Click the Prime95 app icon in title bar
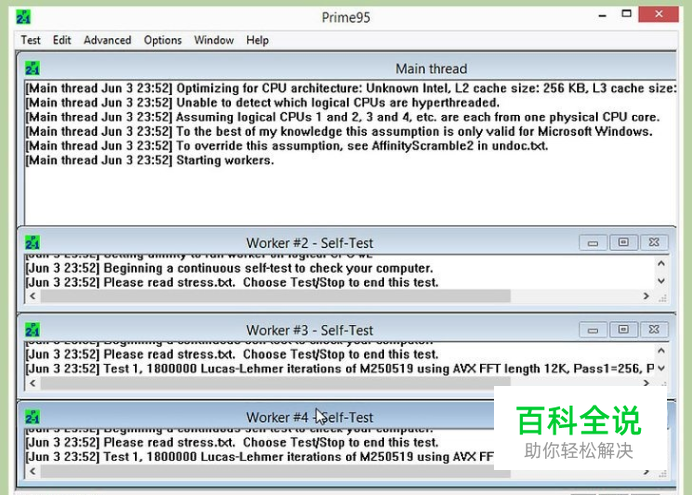The height and width of the screenshot is (495, 692). pos(23,17)
